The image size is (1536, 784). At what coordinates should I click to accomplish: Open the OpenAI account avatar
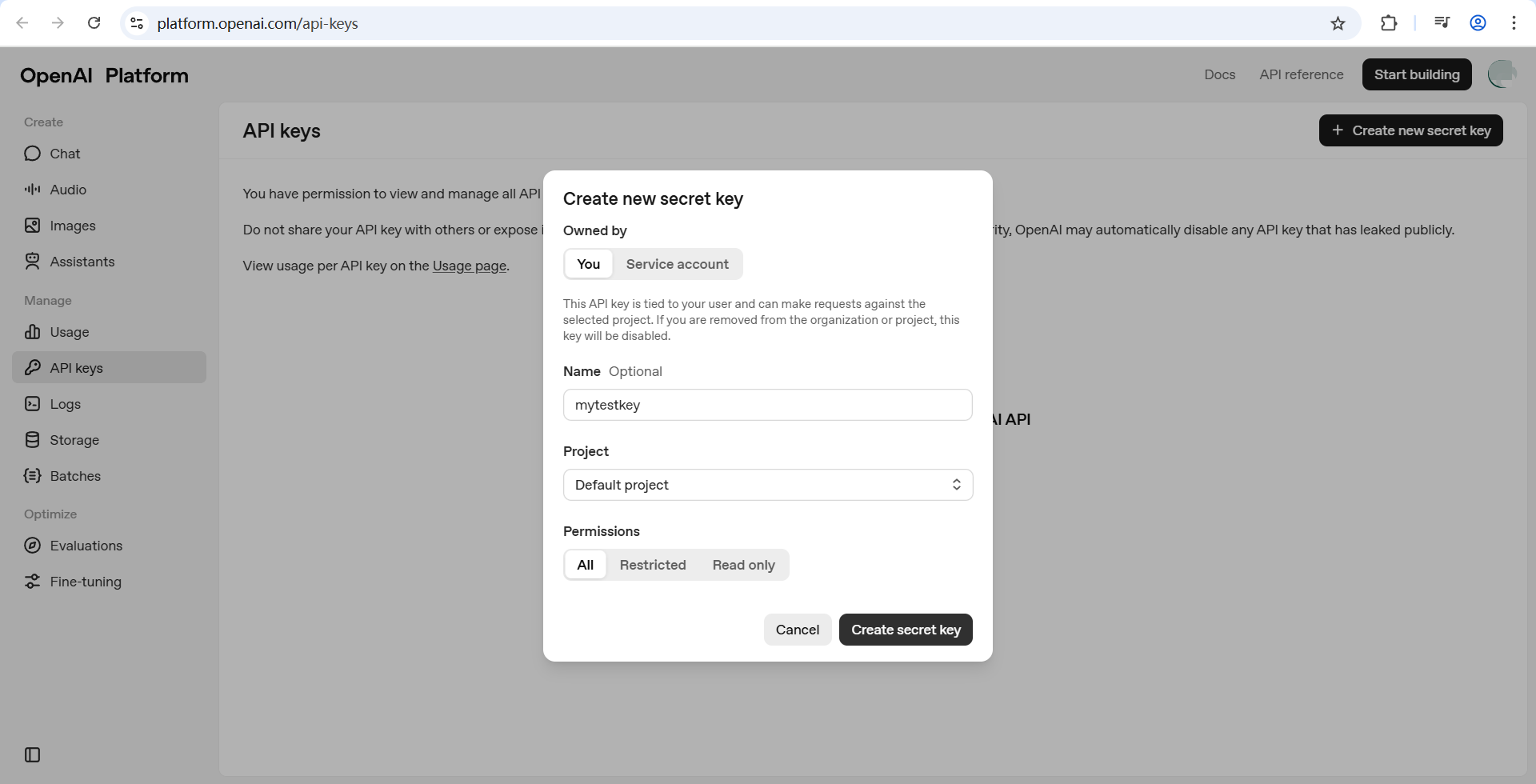click(x=1502, y=74)
